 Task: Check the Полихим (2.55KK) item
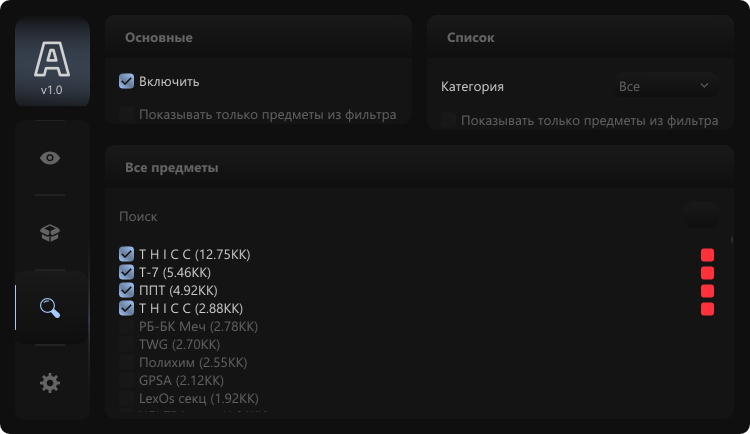126,362
